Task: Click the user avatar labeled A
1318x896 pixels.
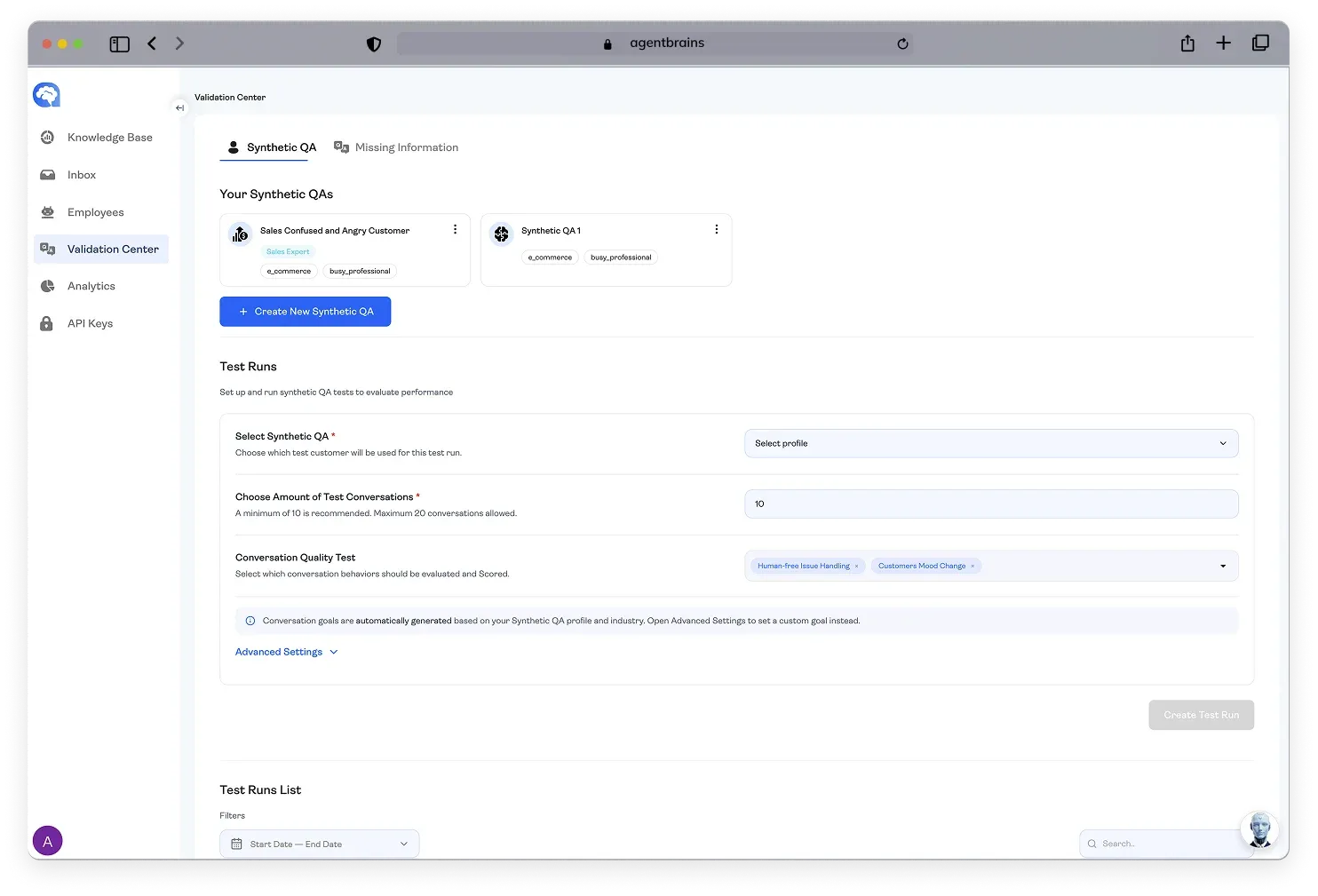Action: tap(48, 840)
